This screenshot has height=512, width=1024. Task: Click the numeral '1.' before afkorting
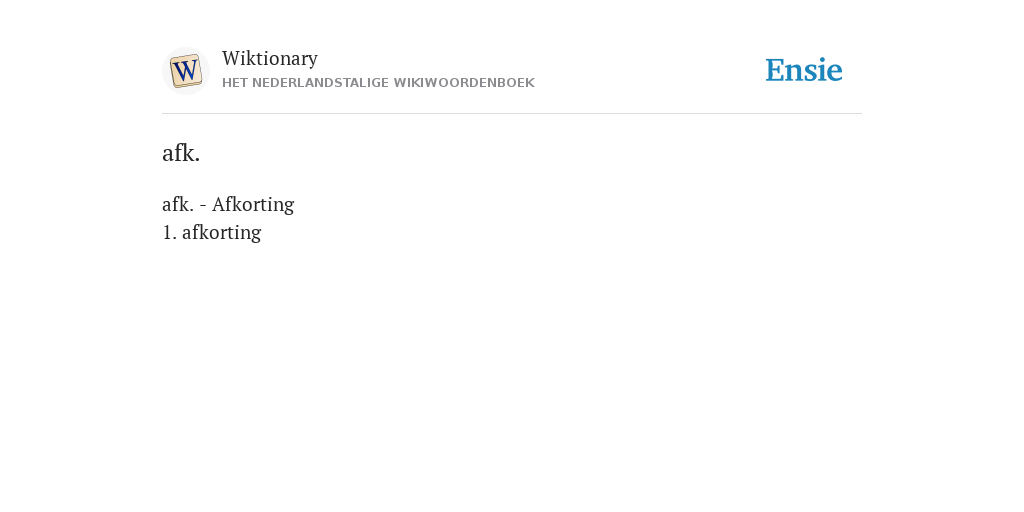point(169,232)
